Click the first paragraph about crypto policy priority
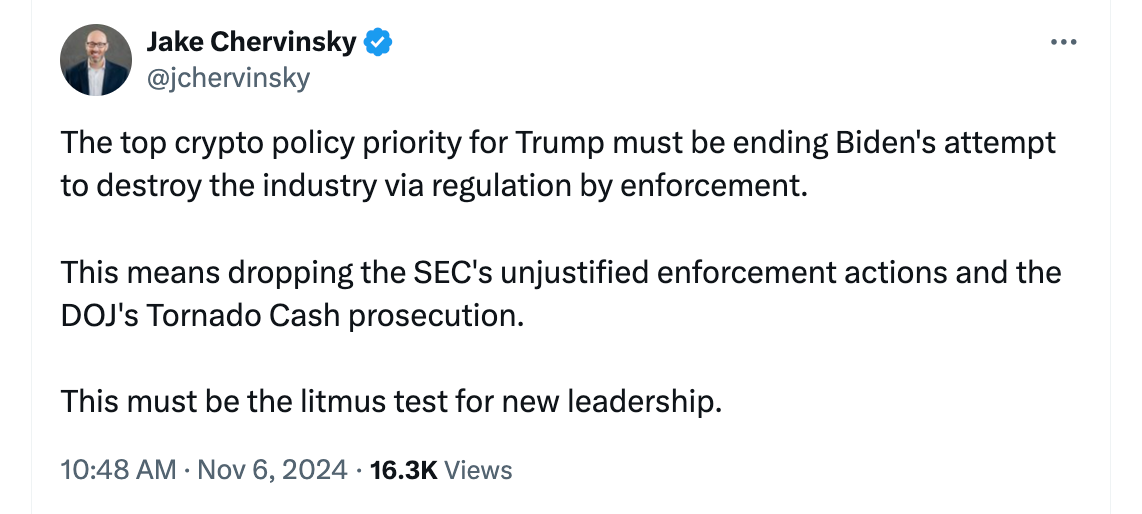This screenshot has width=1142, height=514. pyautogui.click(x=558, y=164)
